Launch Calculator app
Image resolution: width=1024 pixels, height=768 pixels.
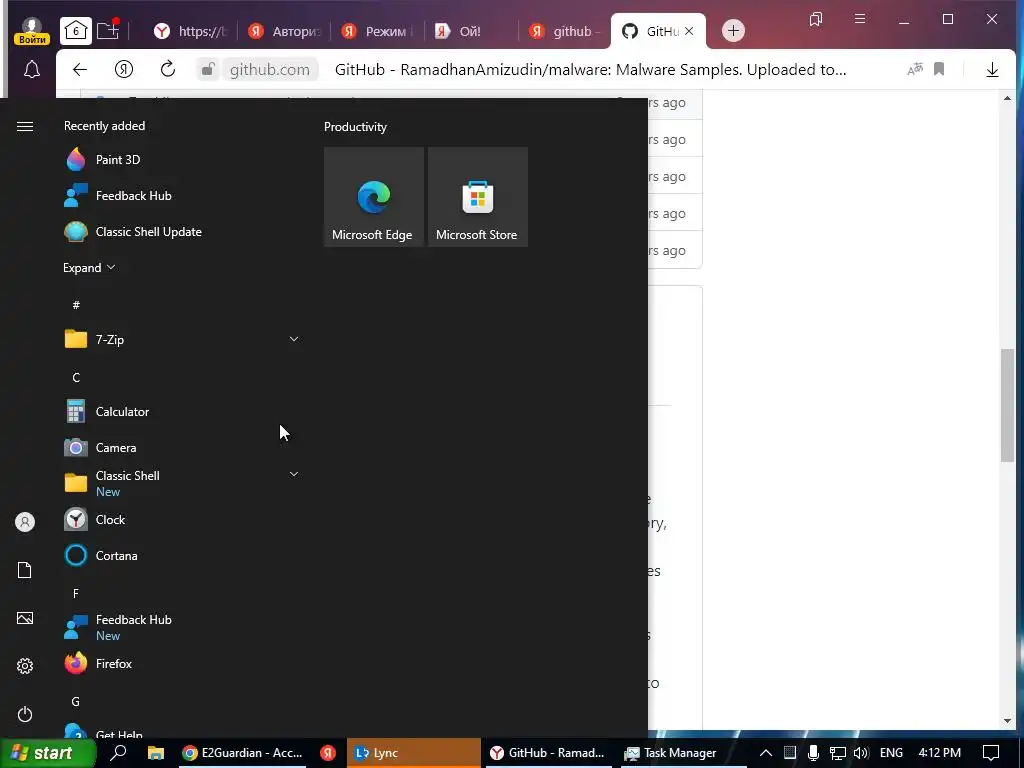[x=180, y=411]
